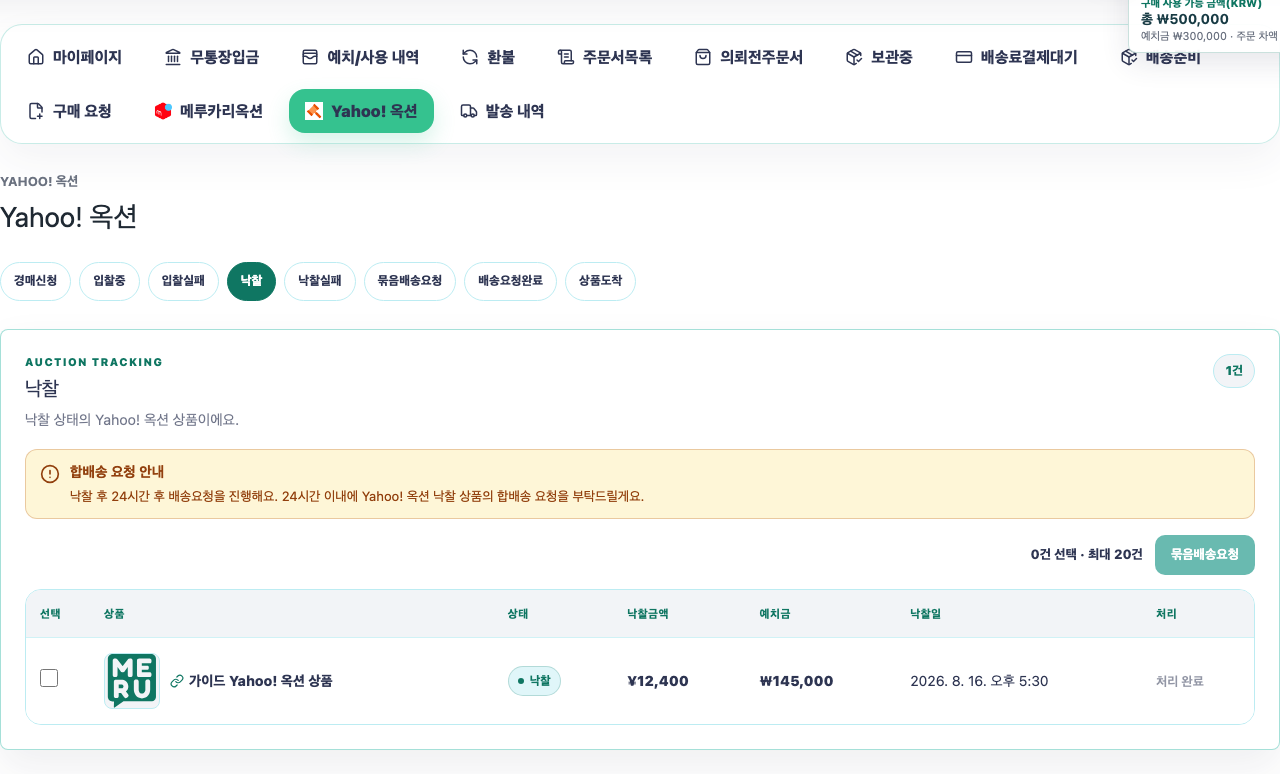
Task: Open 주문서목록 menu item
Action: point(605,57)
